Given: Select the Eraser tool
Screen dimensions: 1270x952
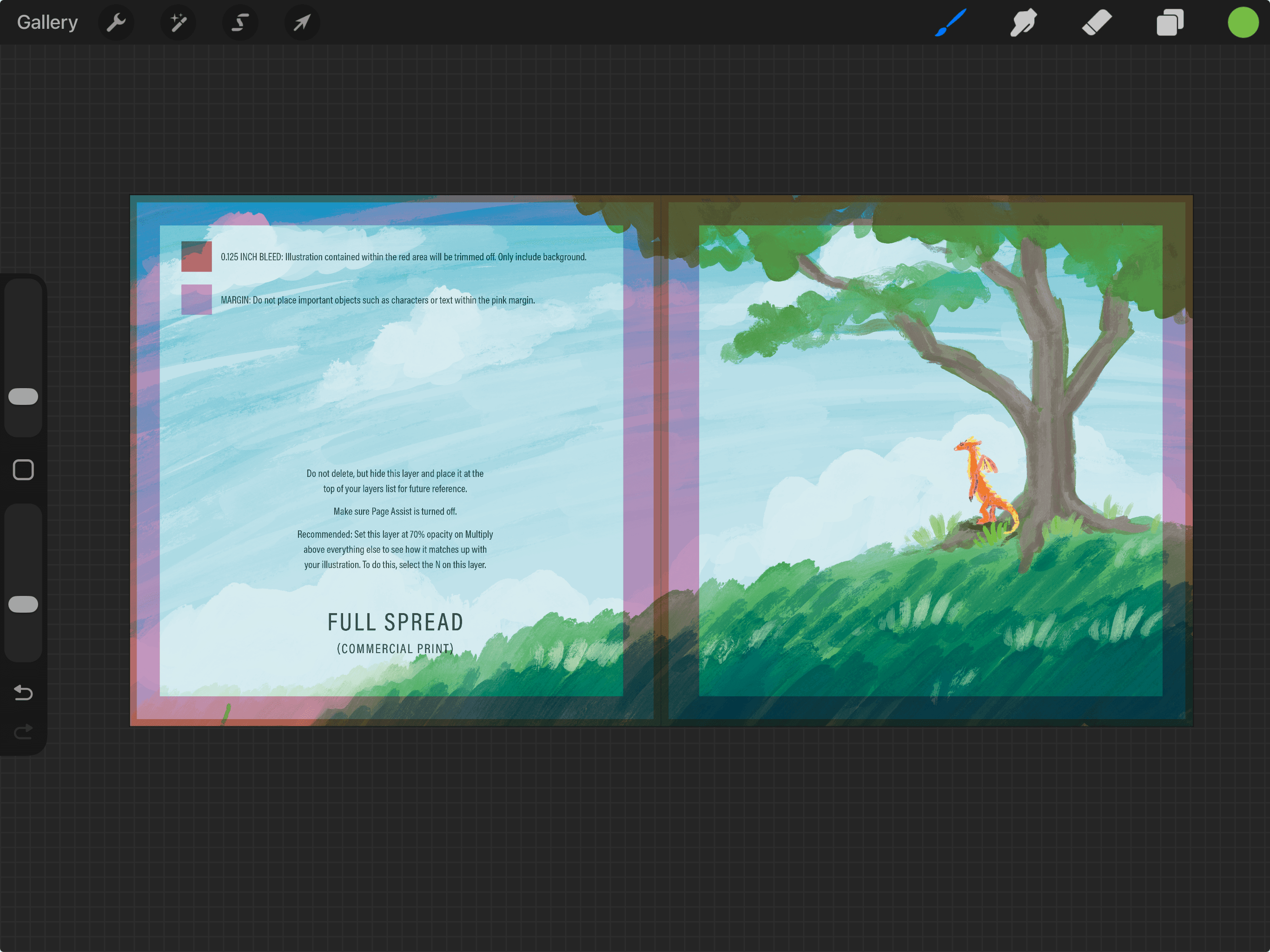Looking at the screenshot, I should (1096, 22).
